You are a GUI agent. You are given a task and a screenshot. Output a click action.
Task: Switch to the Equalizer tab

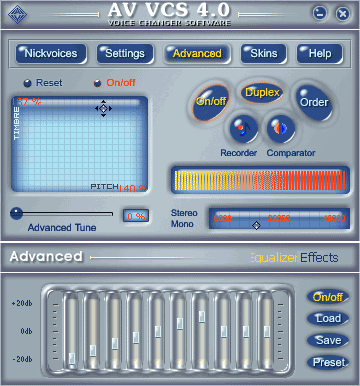[x=273, y=258]
